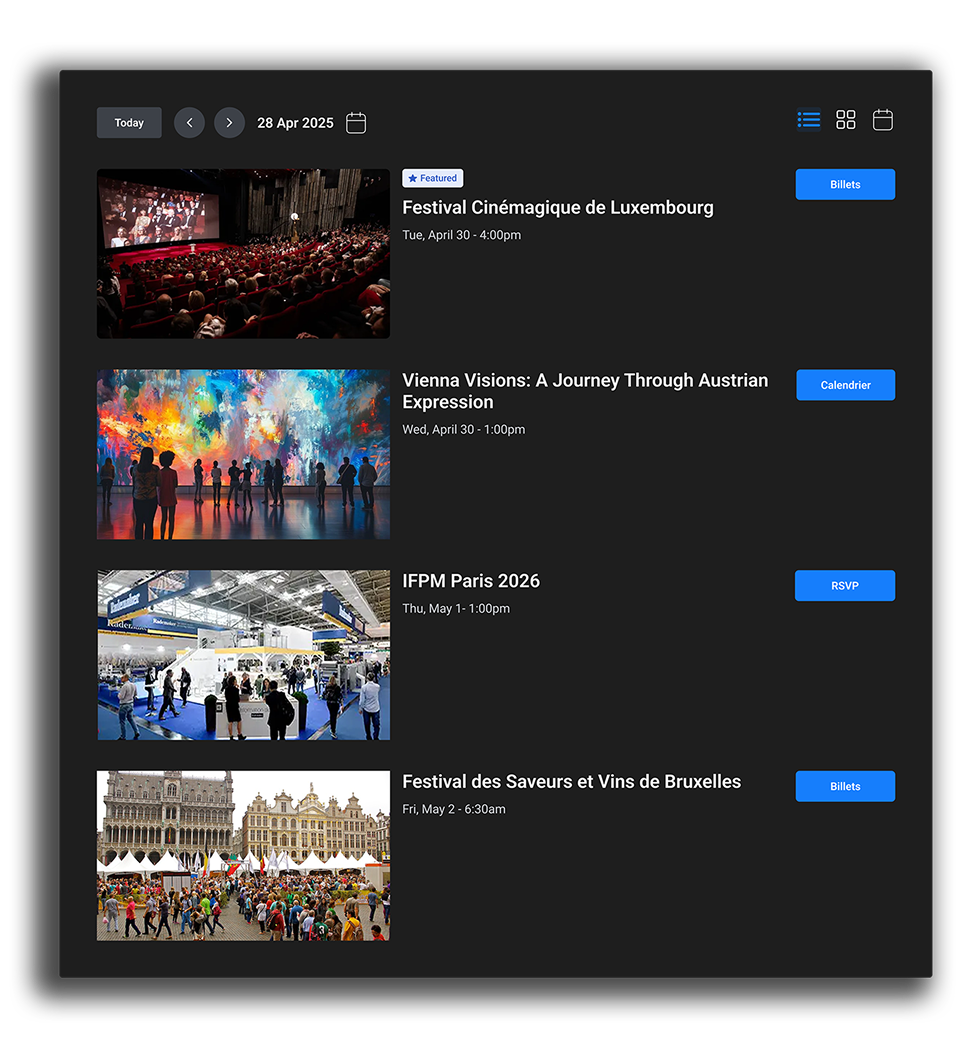
Task: Go to next date range
Action: [229, 123]
